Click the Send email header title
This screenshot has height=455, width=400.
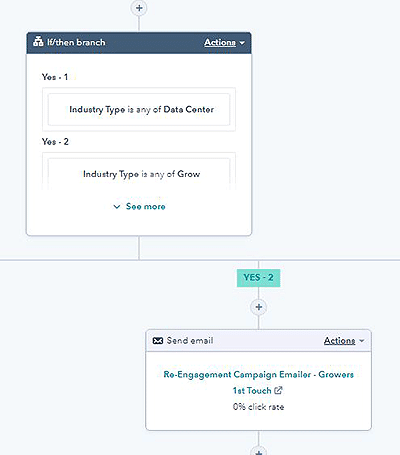[x=190, y=341]
